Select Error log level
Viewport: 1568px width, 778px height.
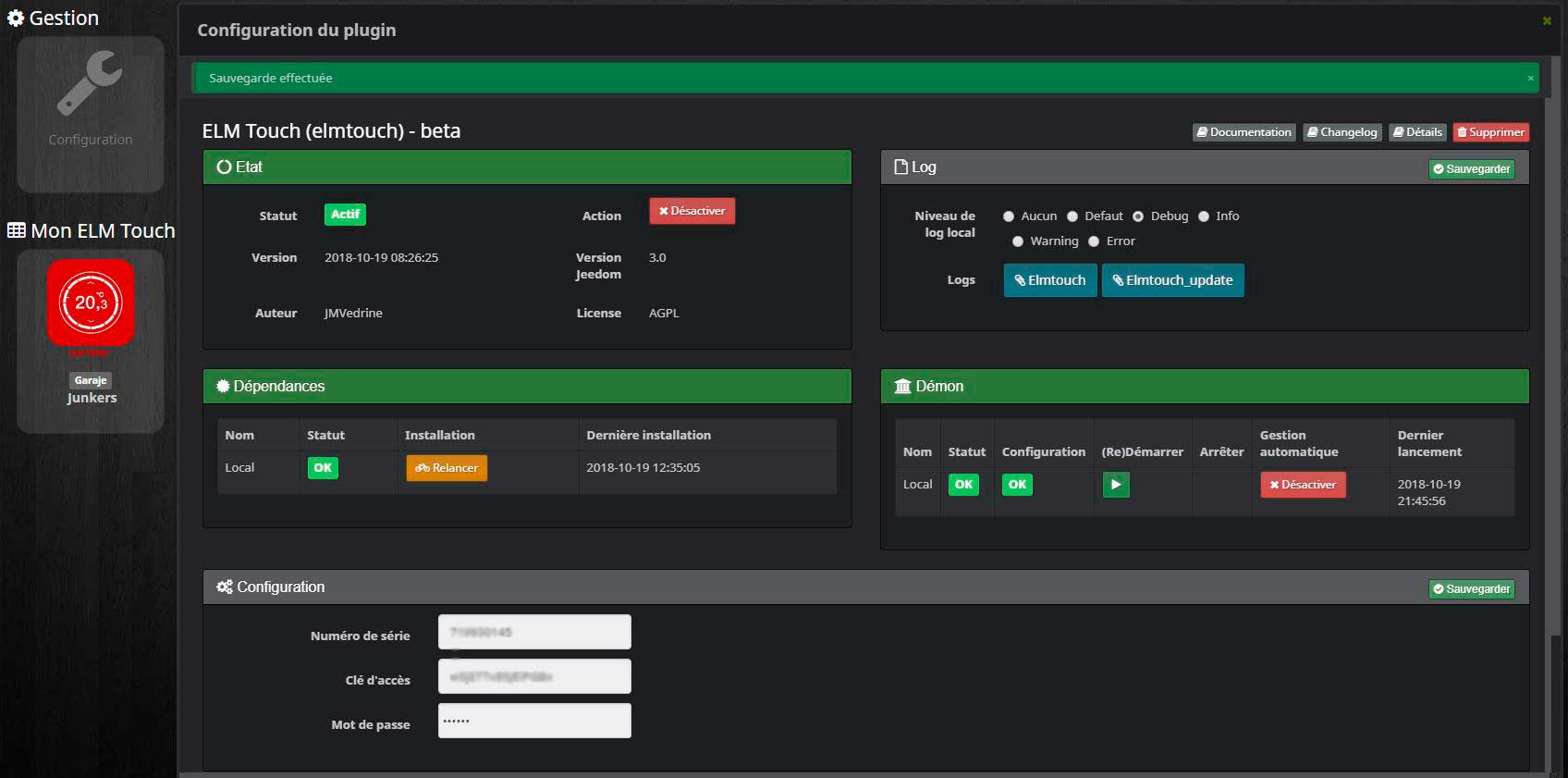[x=1094, y=241]
